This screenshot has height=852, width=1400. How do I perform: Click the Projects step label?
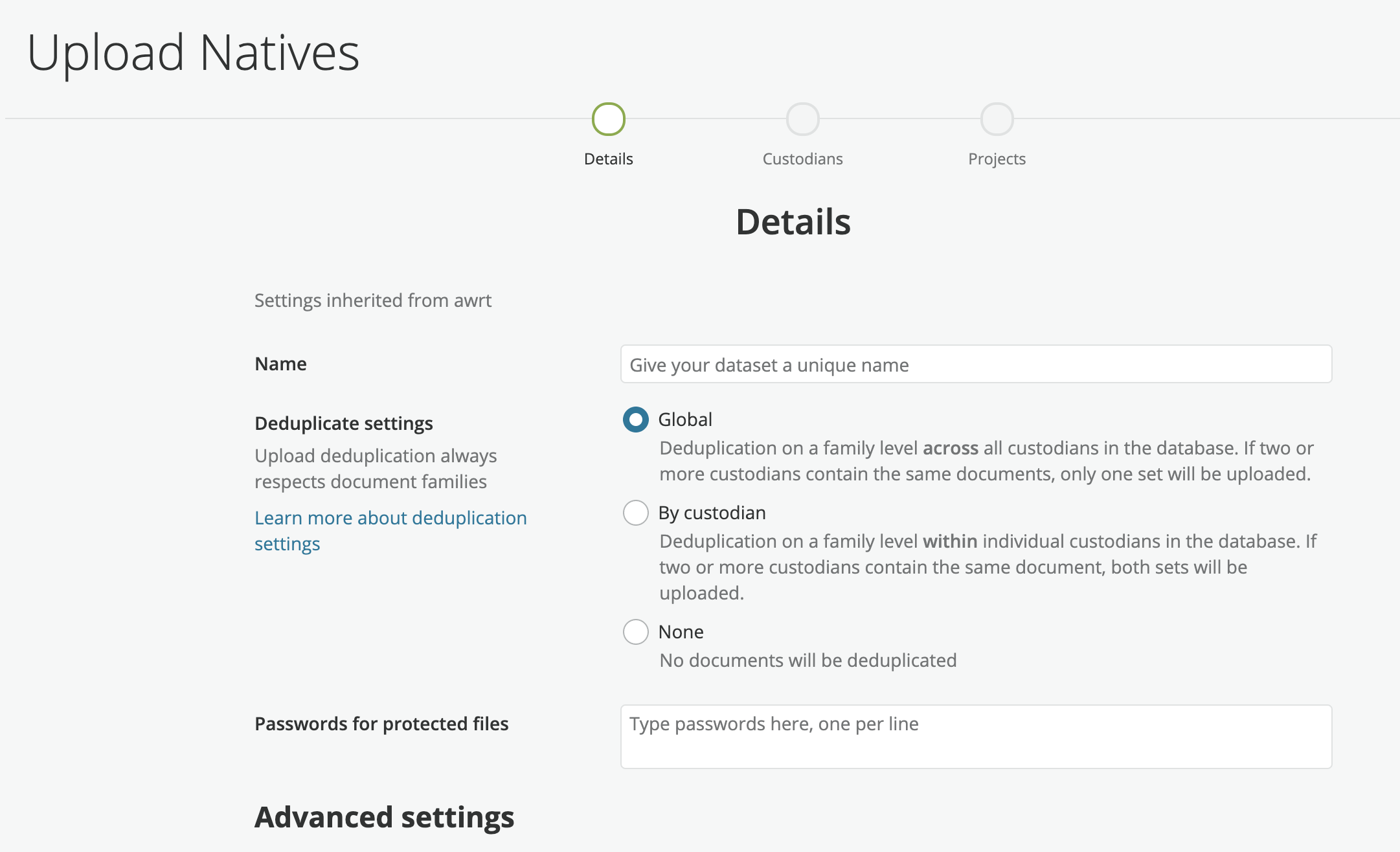coord(997,159)
